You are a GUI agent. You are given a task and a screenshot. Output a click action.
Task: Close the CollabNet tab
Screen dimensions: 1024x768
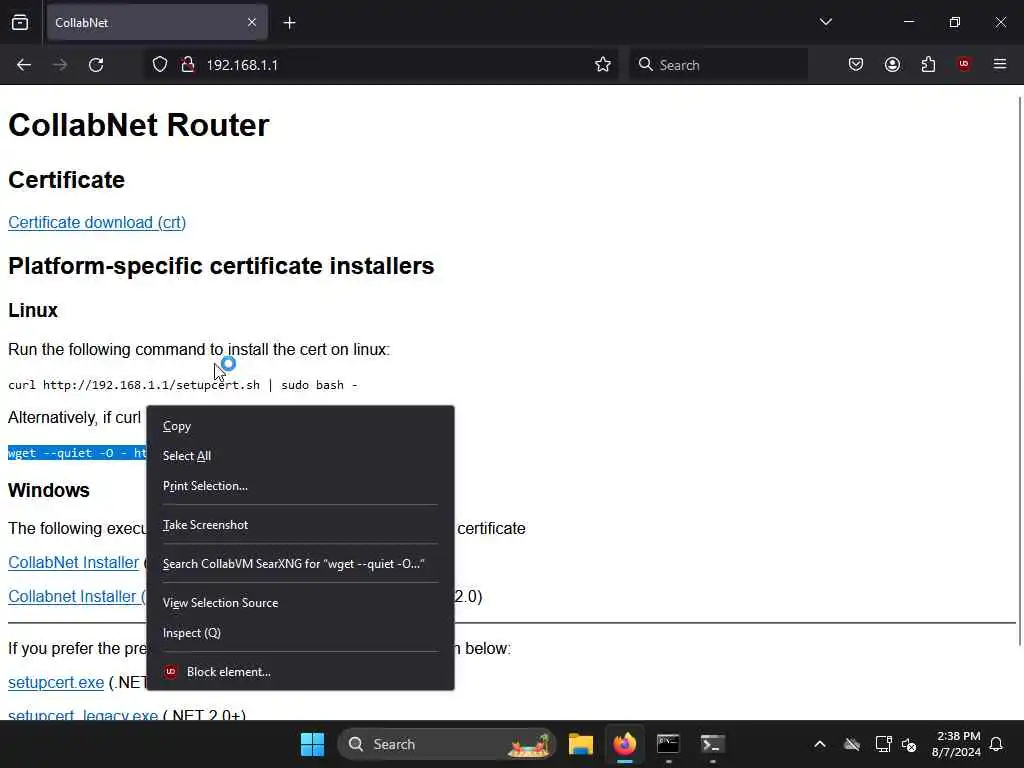(x=252, y=23)
